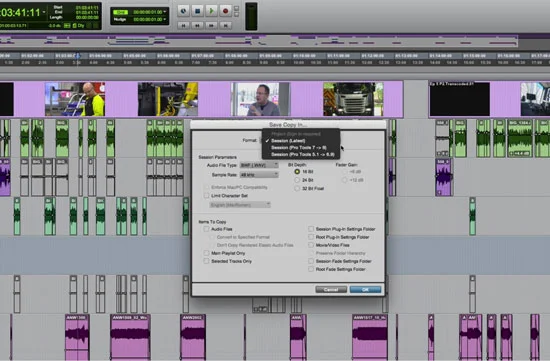Choose Session (Pro Tools 5.1 -> 6.9)

tap(302, 154)
